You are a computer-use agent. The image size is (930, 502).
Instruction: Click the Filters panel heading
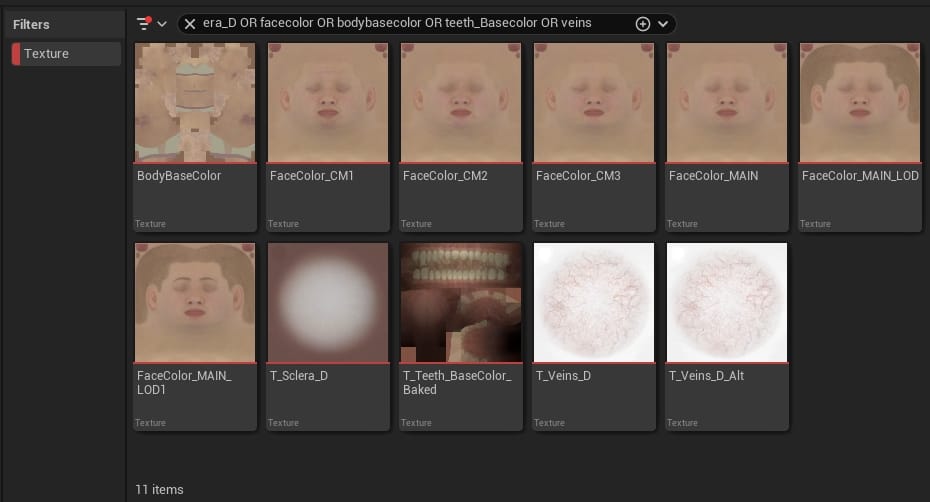[31, 24]
